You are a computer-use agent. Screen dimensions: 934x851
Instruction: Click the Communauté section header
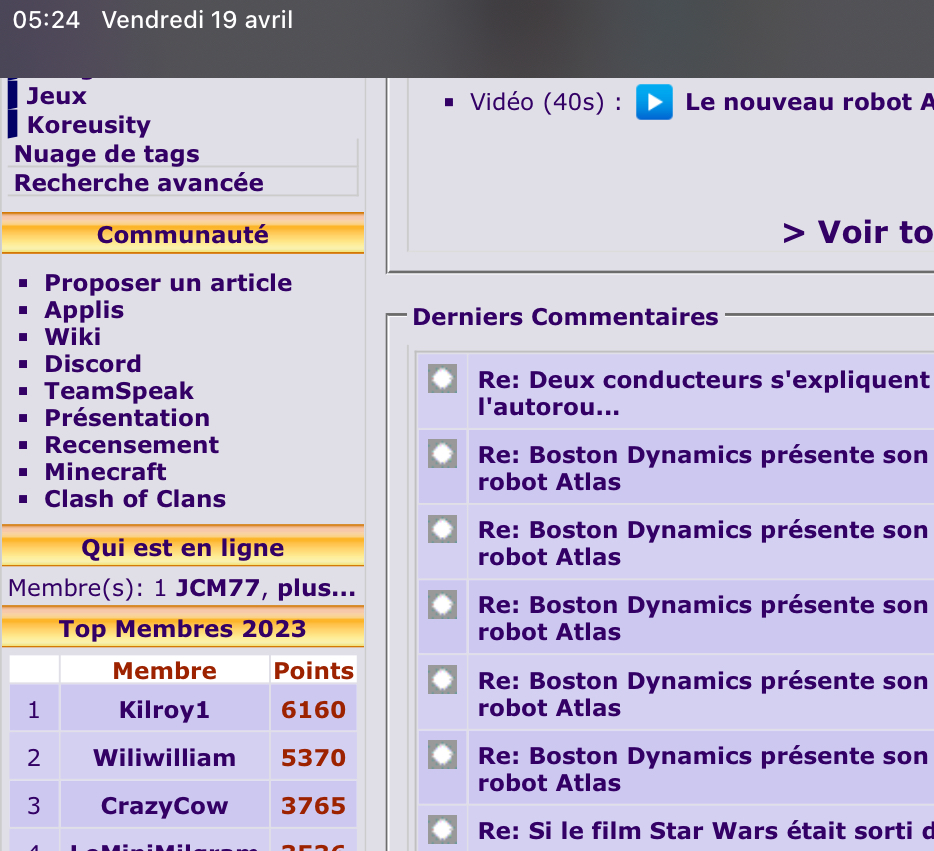click(182, 235)
